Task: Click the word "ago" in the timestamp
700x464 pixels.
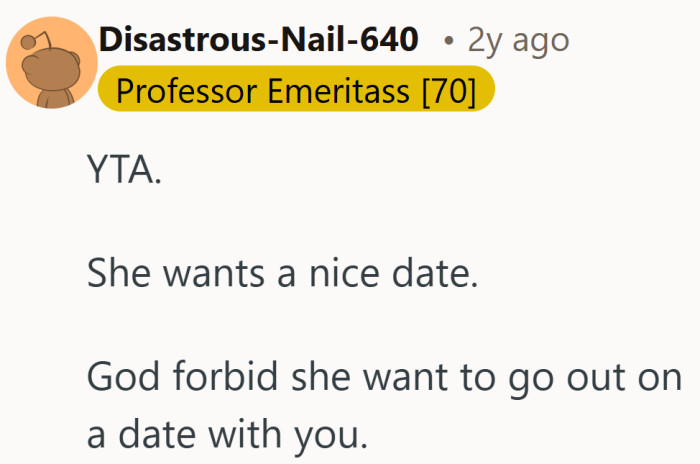Action: 542,41
